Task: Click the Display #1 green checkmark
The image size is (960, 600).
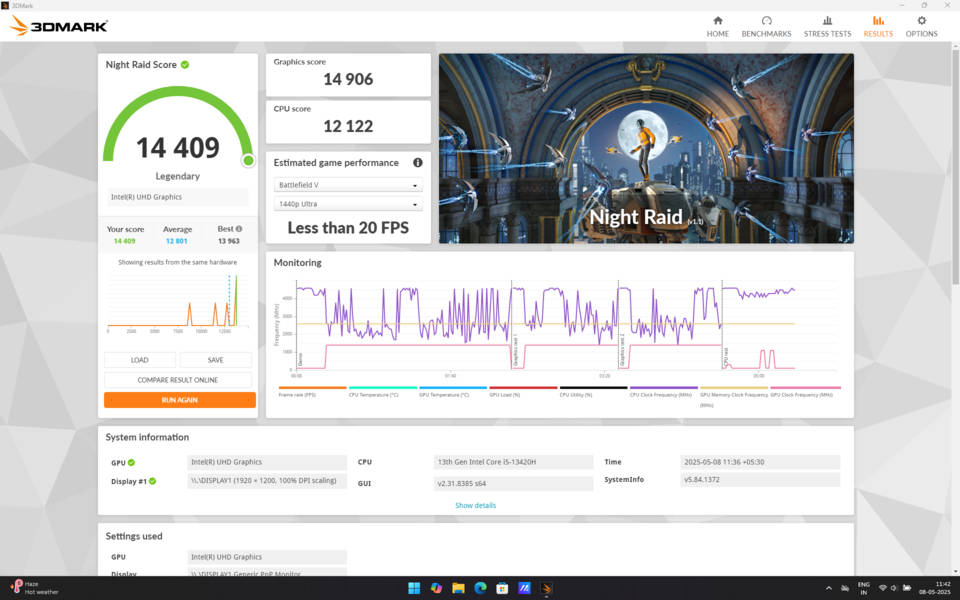Action: coord(152,481)
